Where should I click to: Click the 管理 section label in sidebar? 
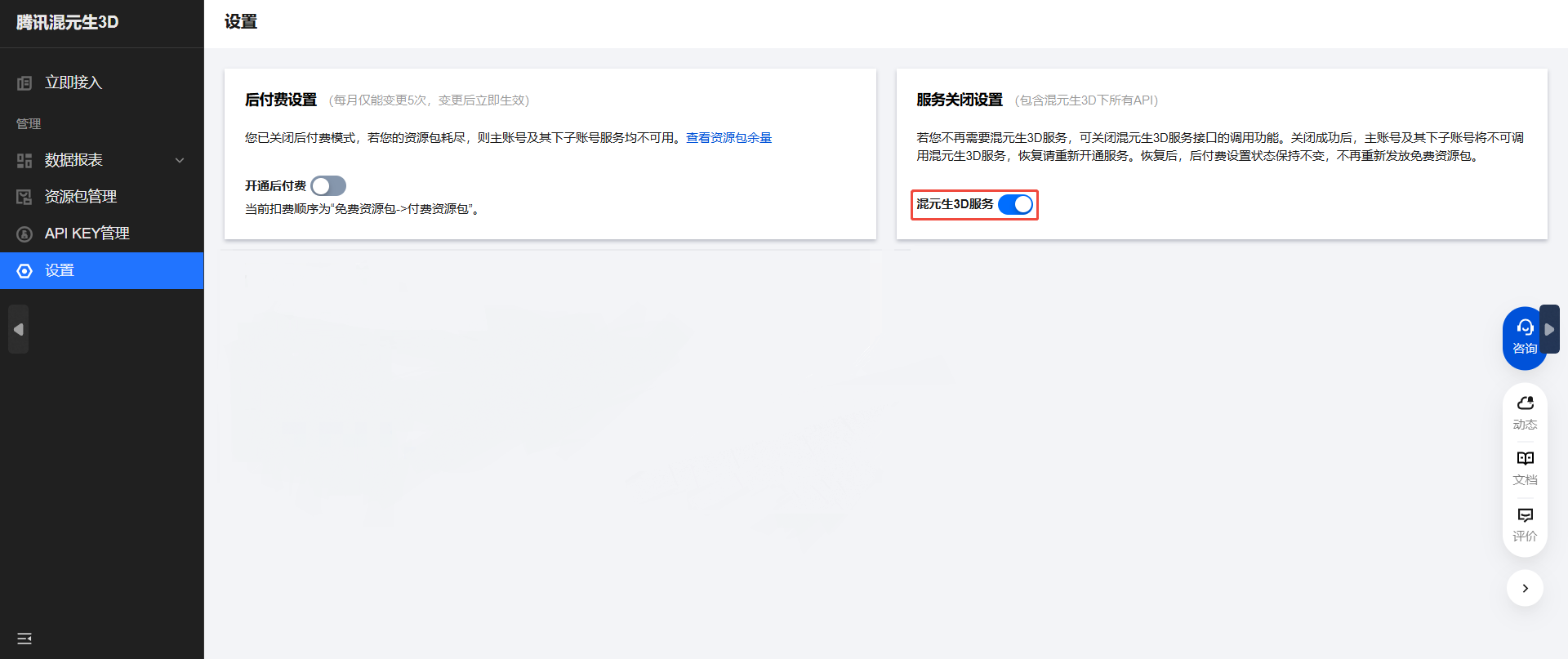coord(29,124)
